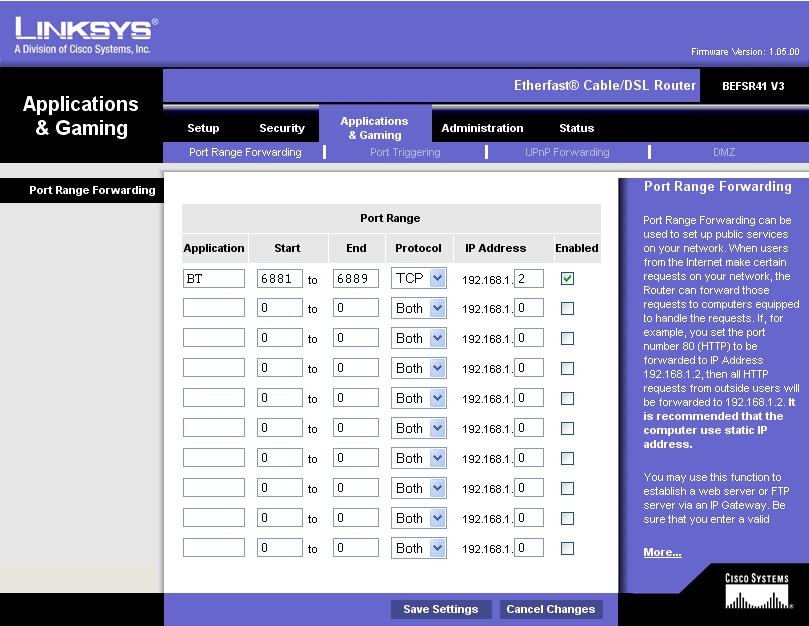Click the Protocol column header

(418, 248)
